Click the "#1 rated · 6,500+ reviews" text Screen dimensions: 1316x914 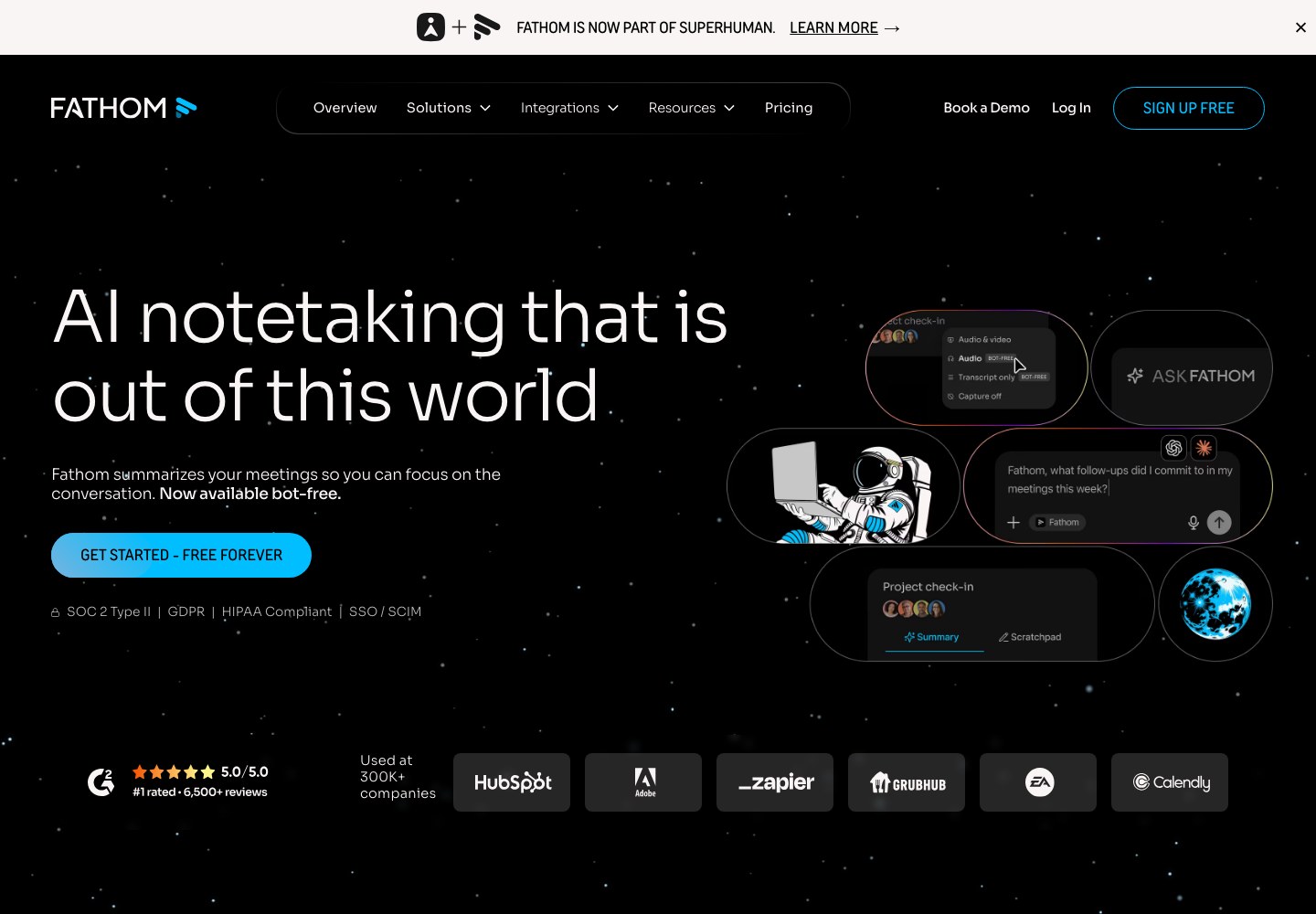point(200,792)
